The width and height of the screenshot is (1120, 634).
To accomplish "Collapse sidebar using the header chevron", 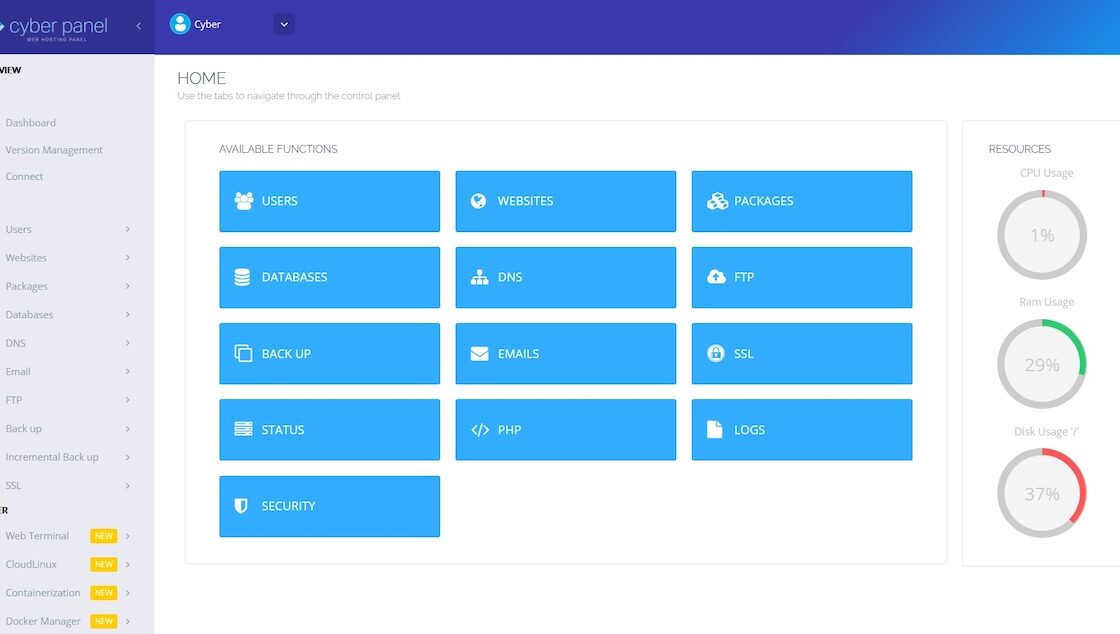I will click(x=138, y=25).
